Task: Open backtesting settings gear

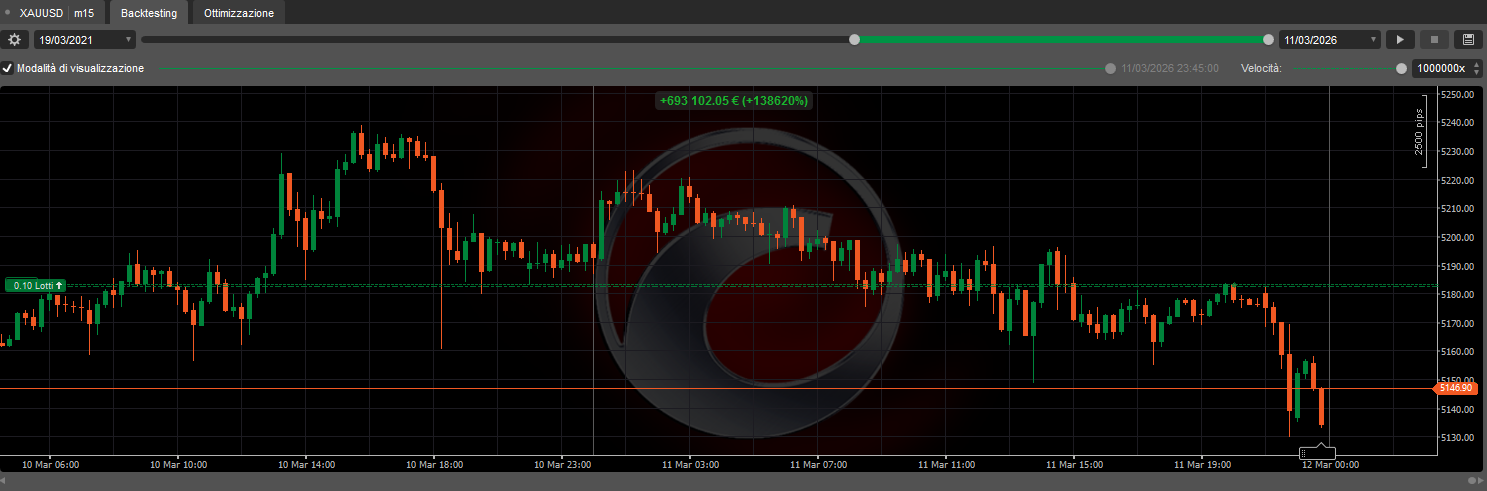Action: [14, 40]
